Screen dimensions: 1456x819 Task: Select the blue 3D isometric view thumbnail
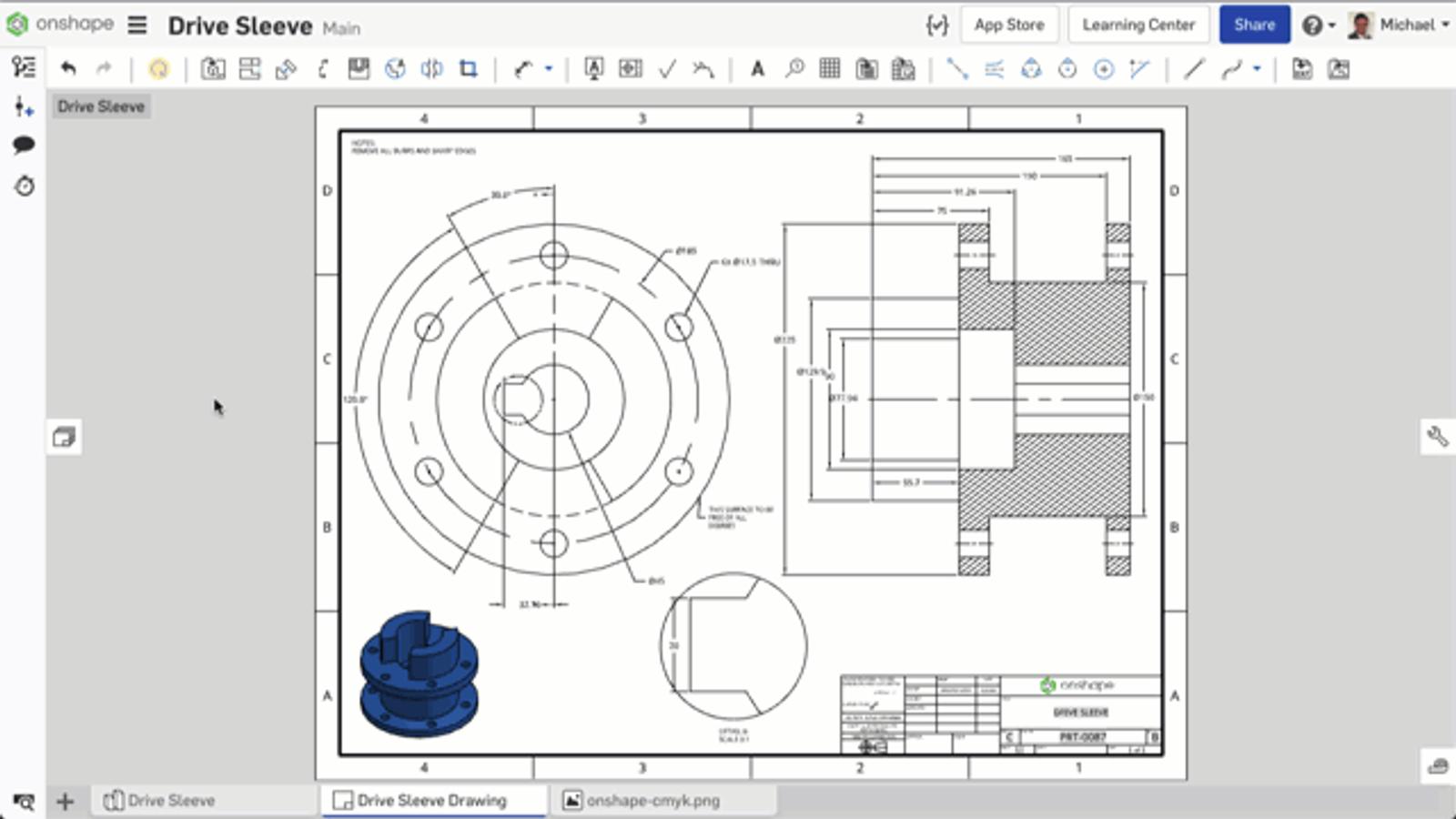[419, 673]
